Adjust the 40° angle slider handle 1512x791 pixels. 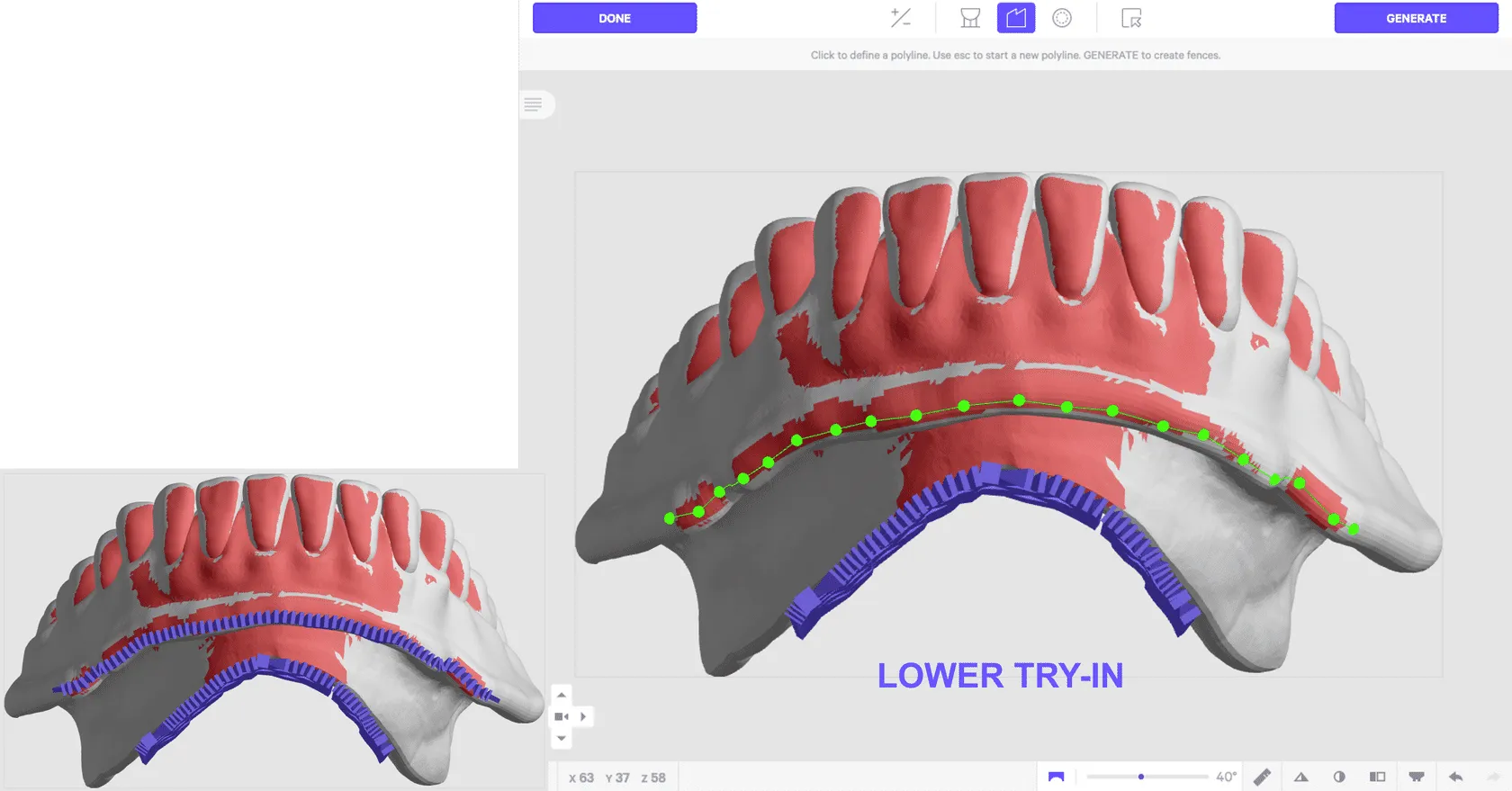(x=1141, y=777)
